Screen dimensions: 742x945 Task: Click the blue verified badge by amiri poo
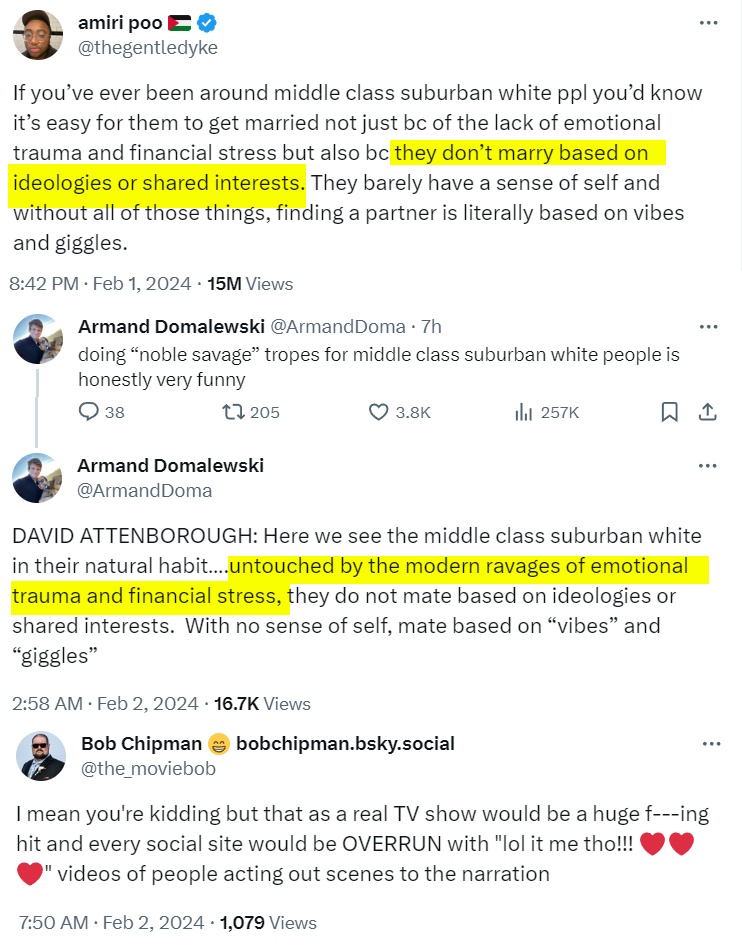[x=204, y=23]
